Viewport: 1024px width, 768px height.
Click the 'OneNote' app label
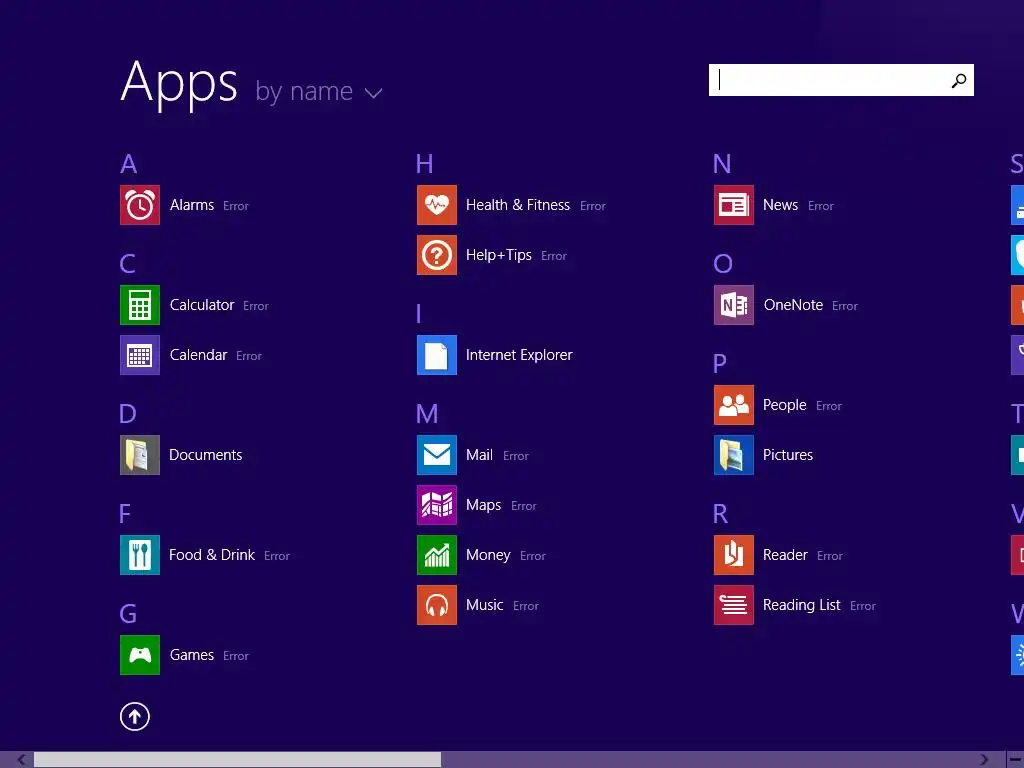(793, 305)
